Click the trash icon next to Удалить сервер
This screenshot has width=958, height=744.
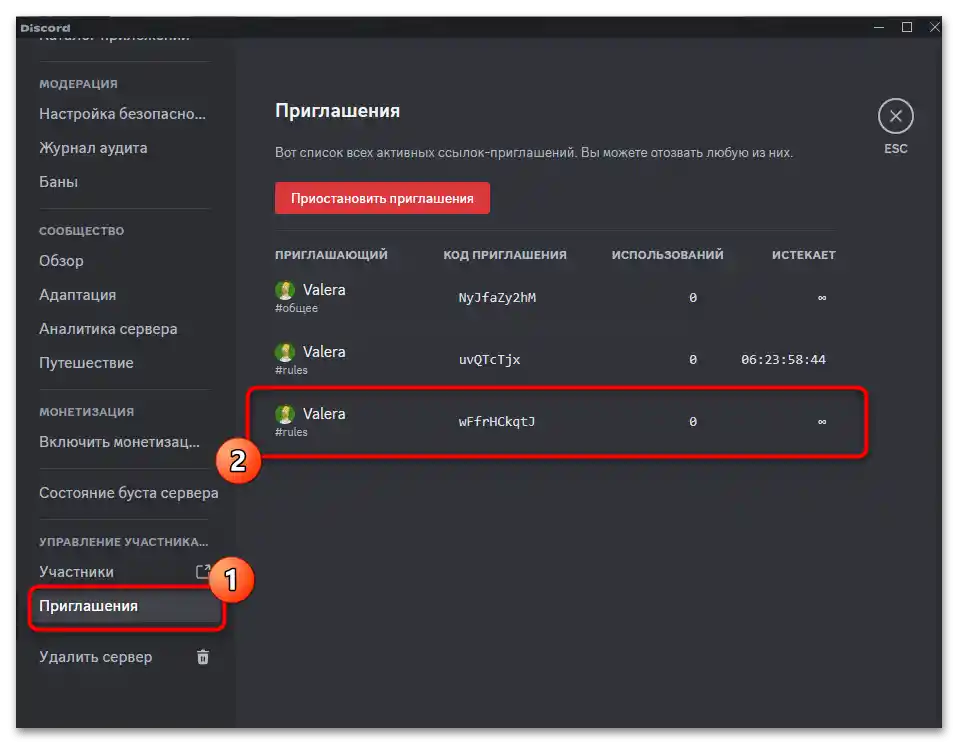[x=203, y=657]
